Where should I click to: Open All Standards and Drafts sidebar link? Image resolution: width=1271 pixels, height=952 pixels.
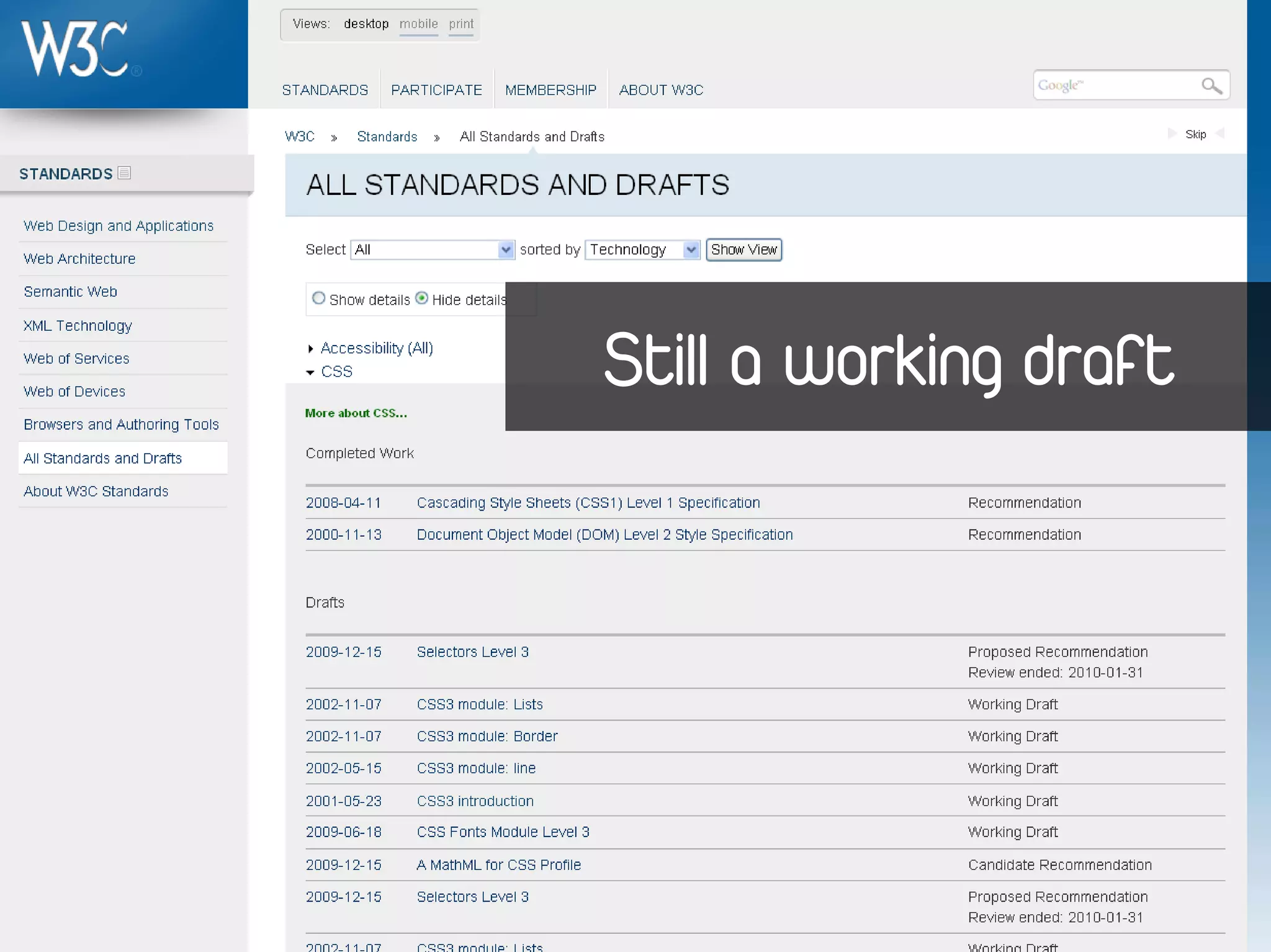pyautogui.click(x=102, y=459)
